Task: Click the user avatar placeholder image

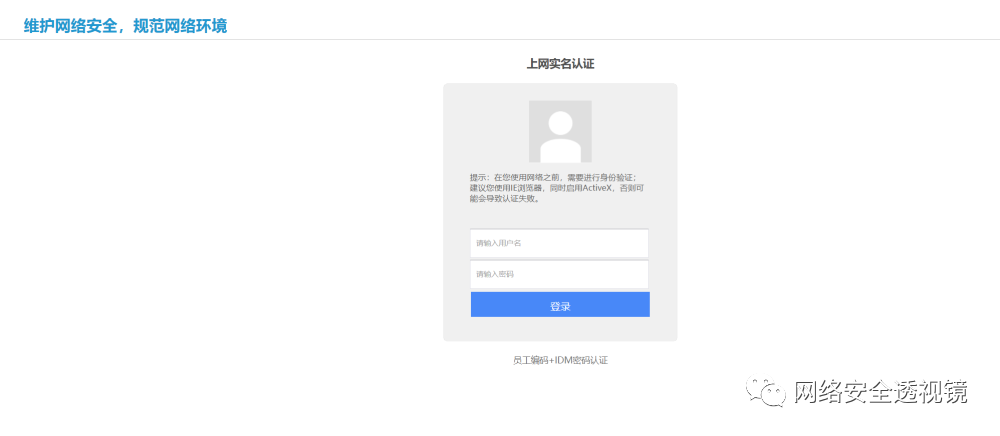Action: pos(560,131)
